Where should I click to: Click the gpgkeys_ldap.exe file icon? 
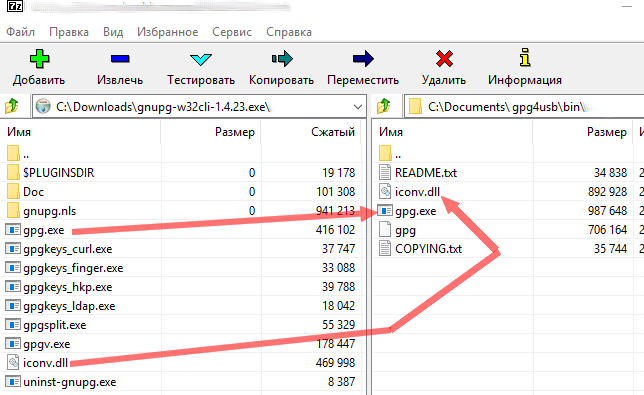[13, 305]
